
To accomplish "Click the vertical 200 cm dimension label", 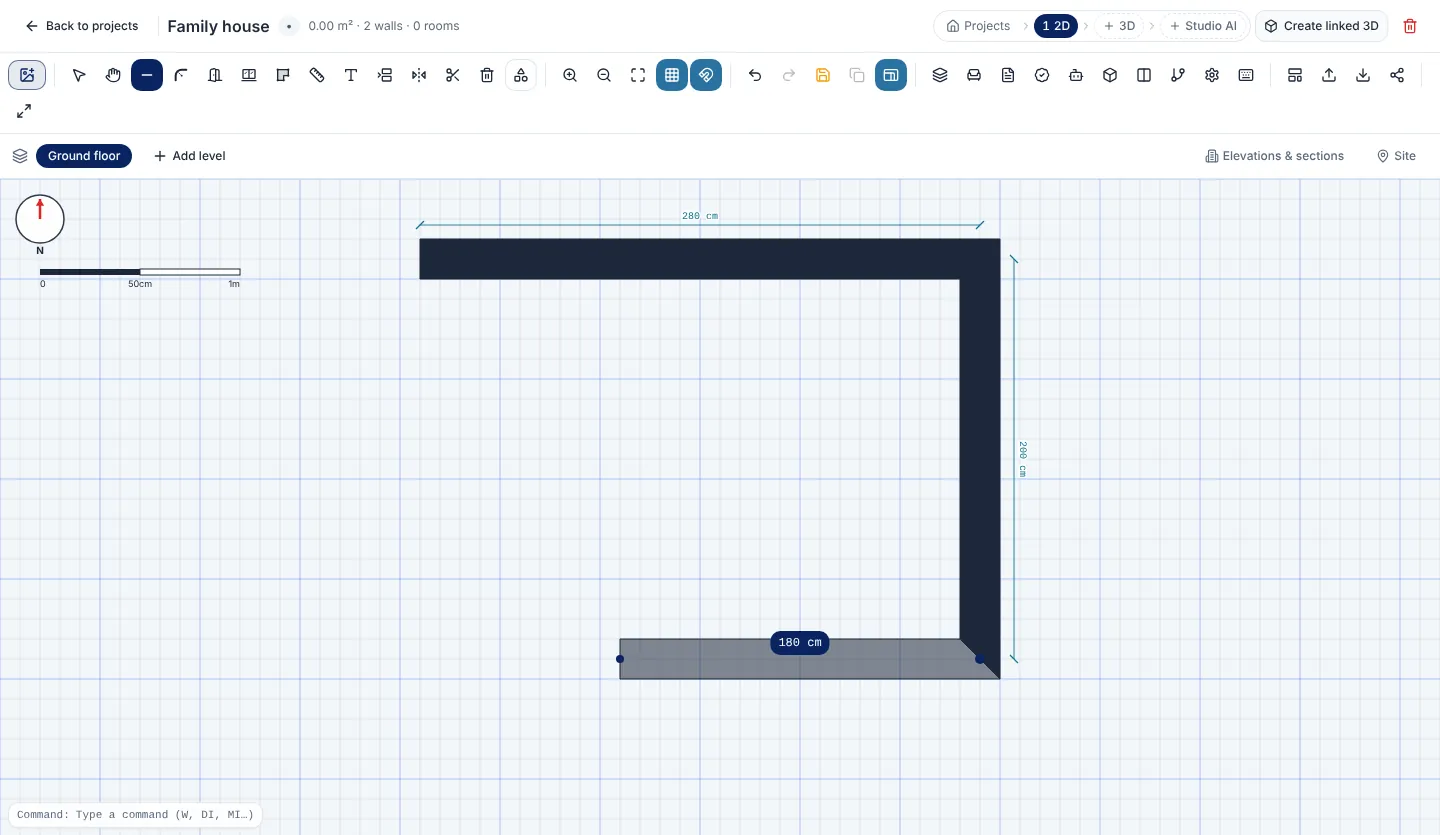I will pyautogui.click(x=1022, y=459).
